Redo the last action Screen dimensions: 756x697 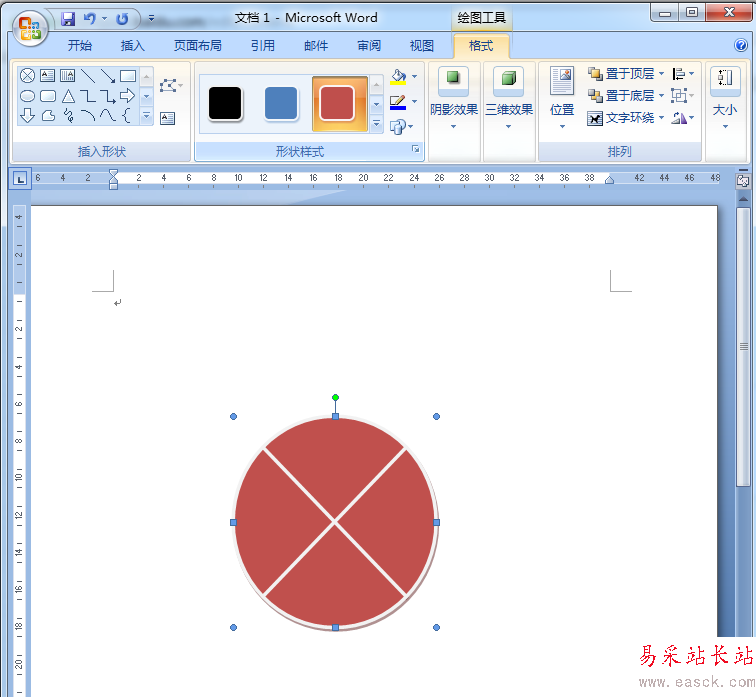122,19
